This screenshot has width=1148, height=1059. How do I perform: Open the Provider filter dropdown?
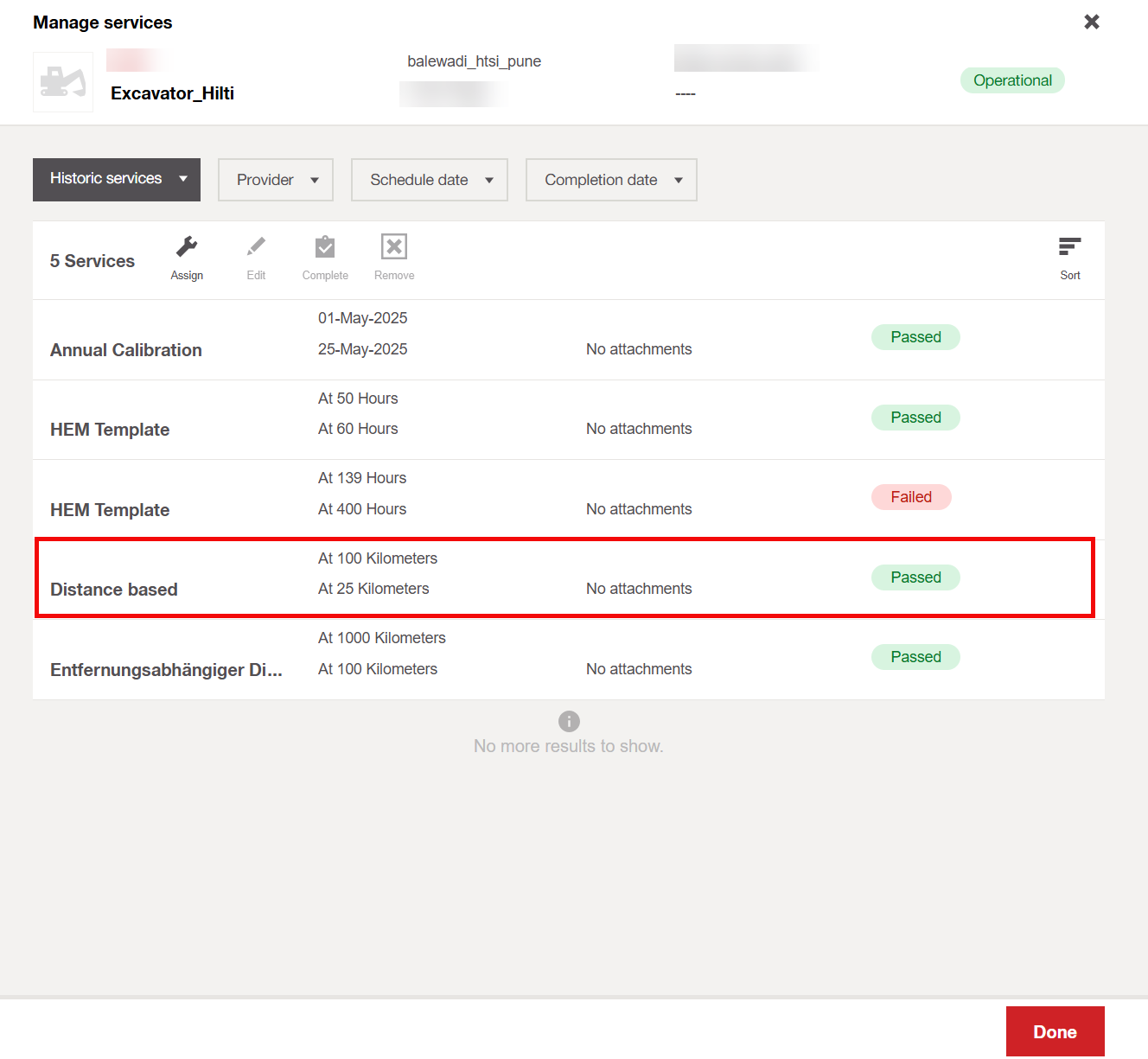pos(276,180)
